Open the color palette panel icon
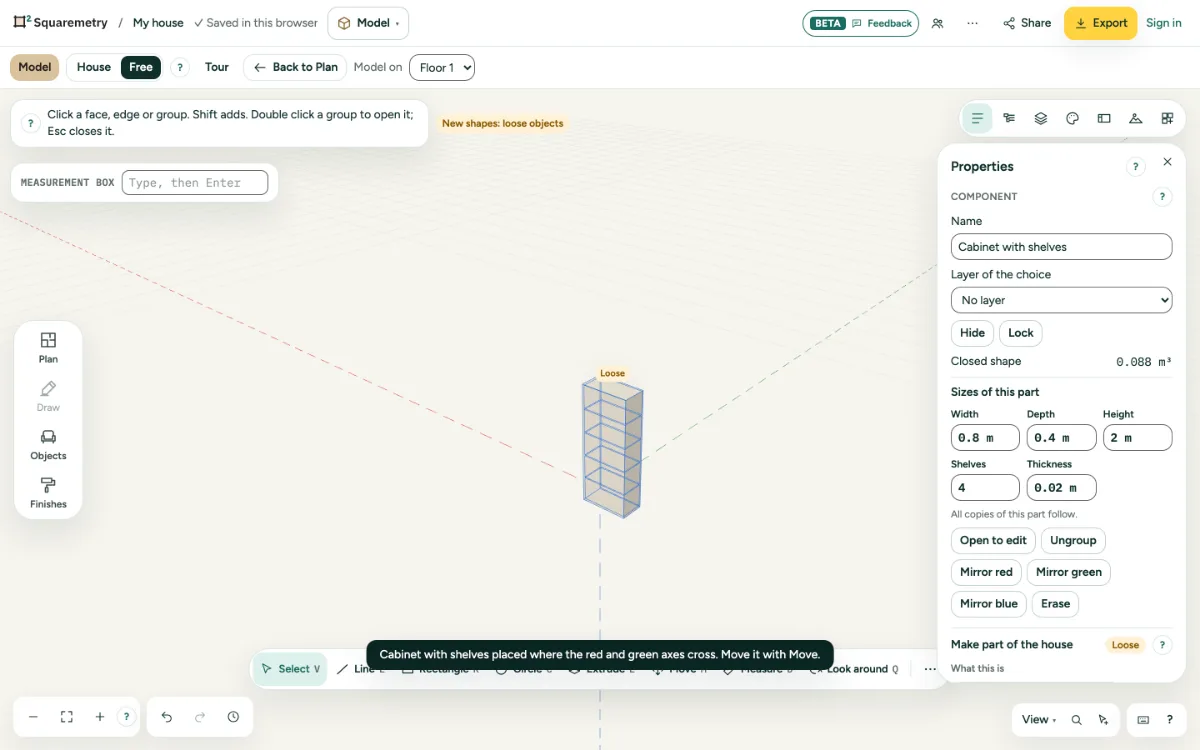The width and height of the screenshot is (1200, 750). coord(1073,118)
